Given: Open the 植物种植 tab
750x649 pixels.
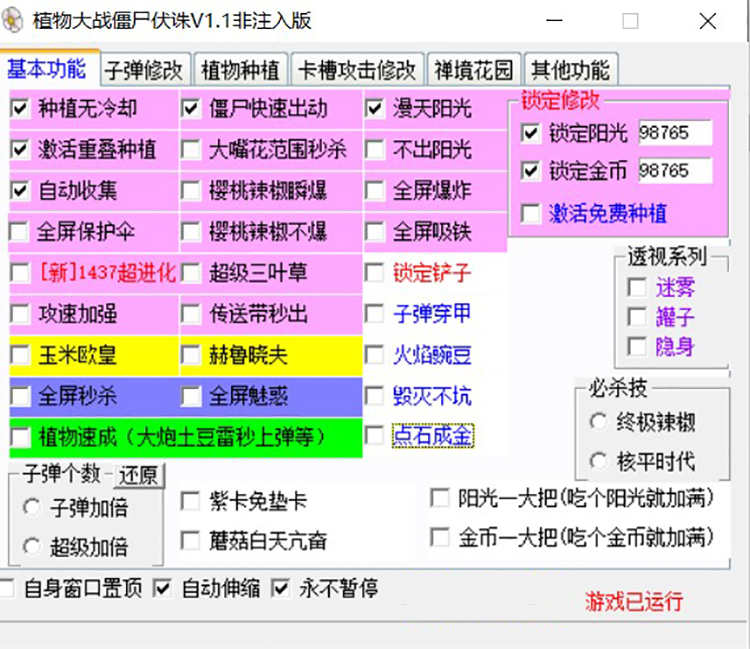Looking at the screenshot, I should pos(240,70).
